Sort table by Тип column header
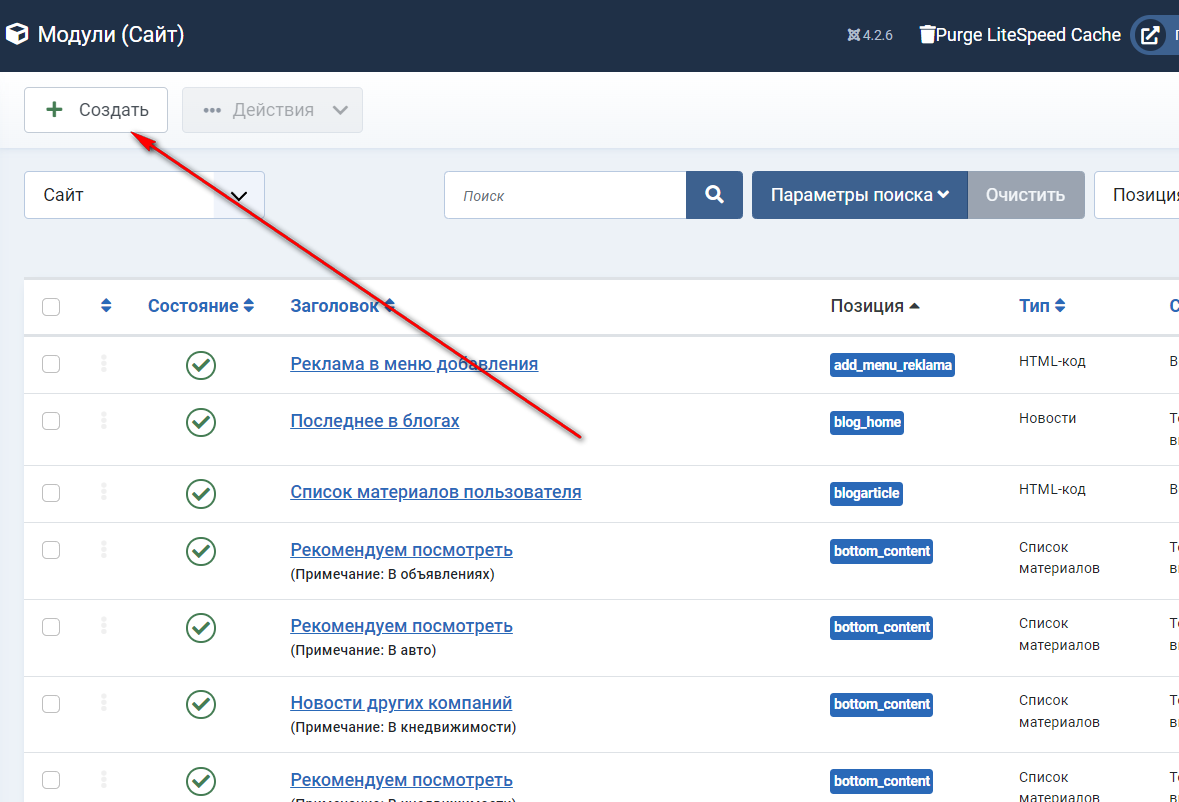 click(x=1041, y=306)
